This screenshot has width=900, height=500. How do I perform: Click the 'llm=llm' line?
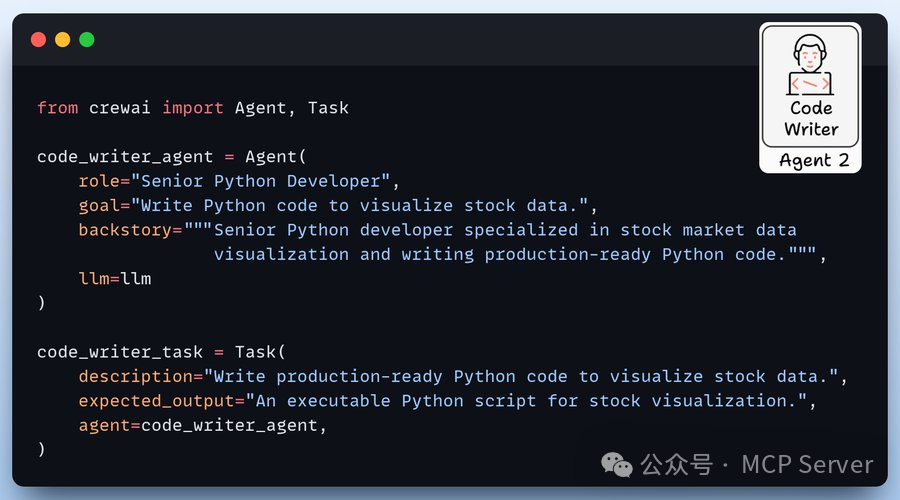click(x=115, y=279)
